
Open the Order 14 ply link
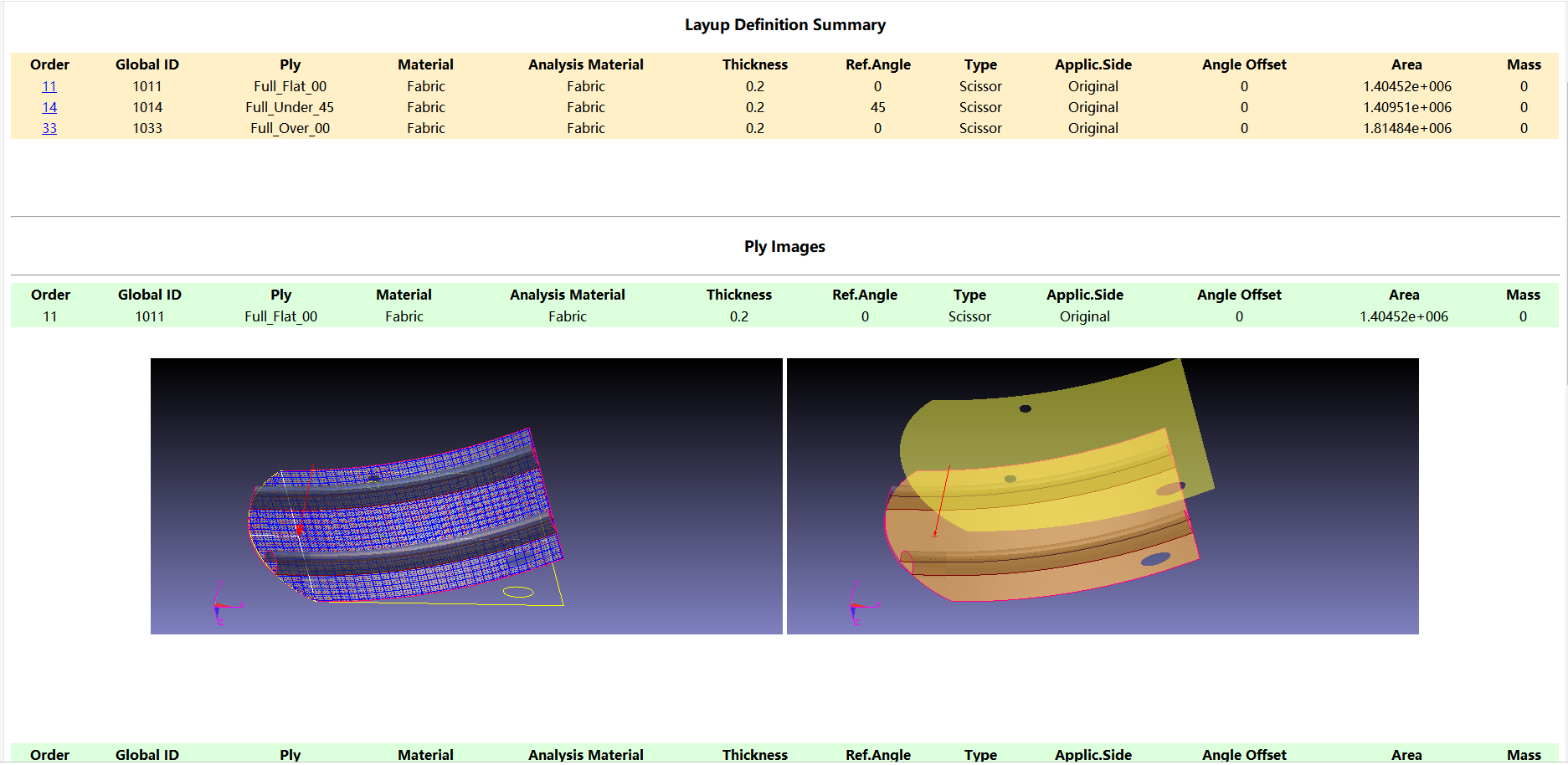[x=49, y=107]
